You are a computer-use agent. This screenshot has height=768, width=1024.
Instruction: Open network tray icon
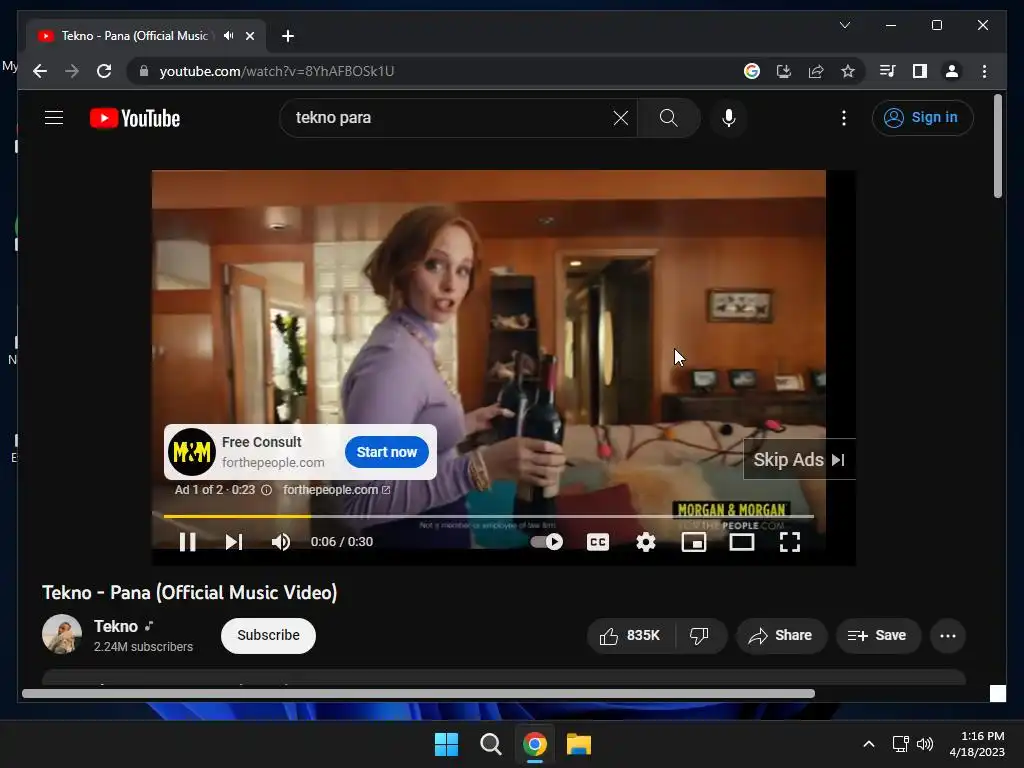point(901,744)
